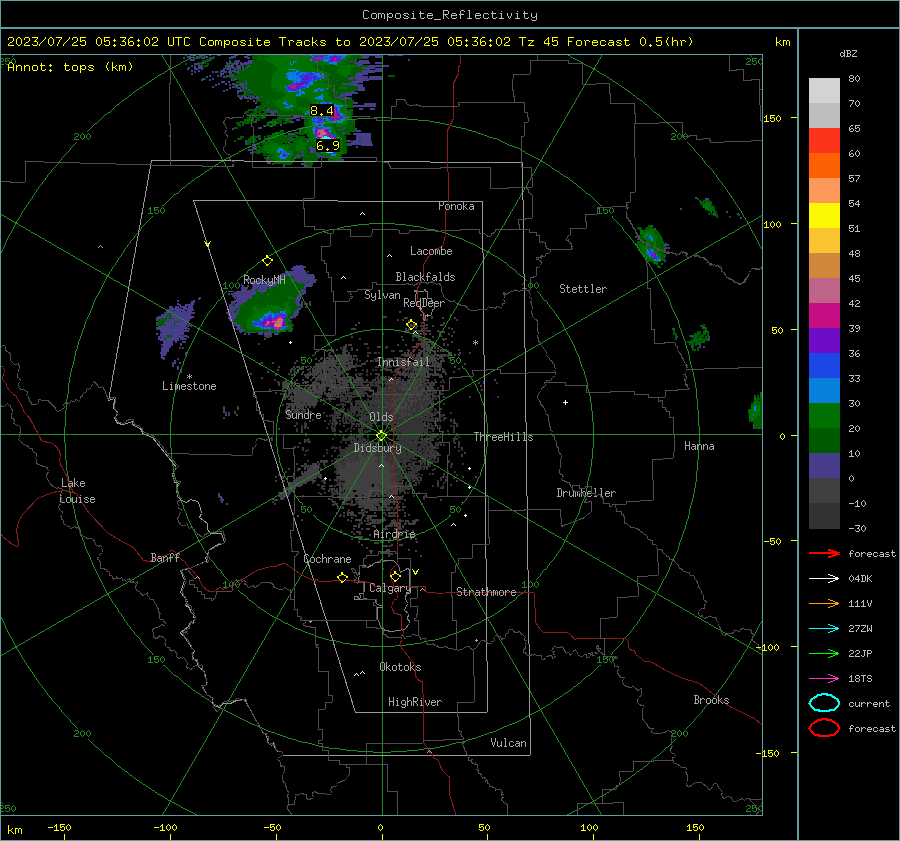The image size is (900, 841).
Task: Click the Limestone label
Action: coord(189,386)
